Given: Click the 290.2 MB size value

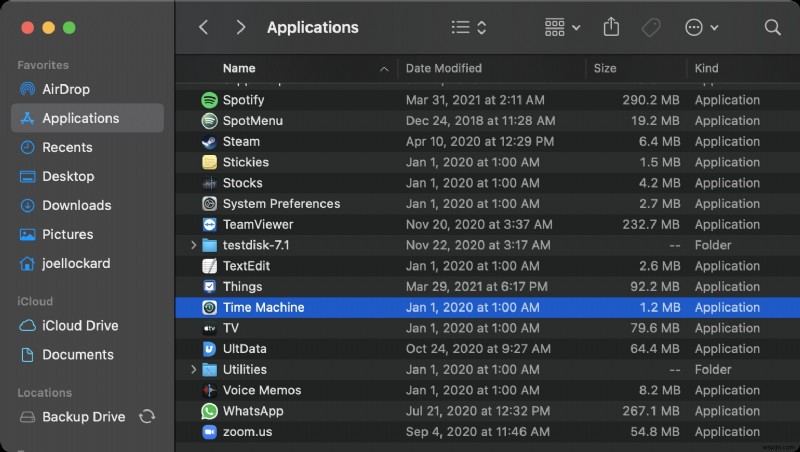Looking at the screenshot, I should point(651,100).
